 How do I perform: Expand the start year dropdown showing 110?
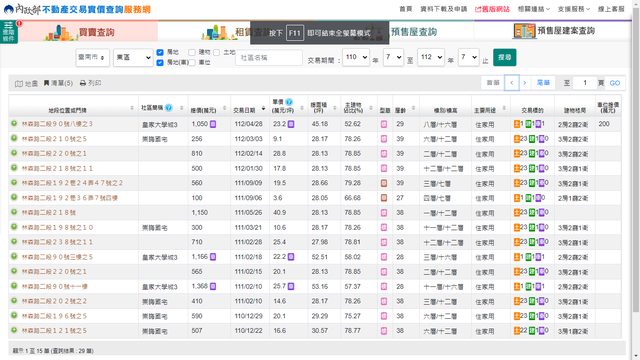tap(356, 57)
